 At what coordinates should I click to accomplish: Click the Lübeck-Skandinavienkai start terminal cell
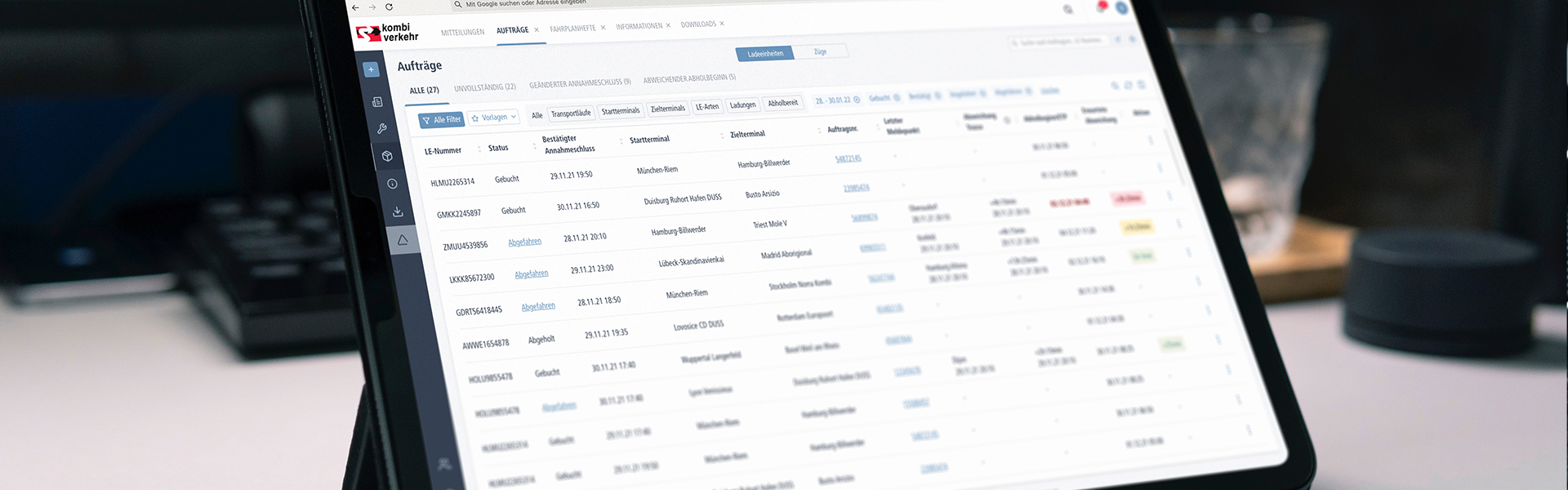click(x=691, y=262)
